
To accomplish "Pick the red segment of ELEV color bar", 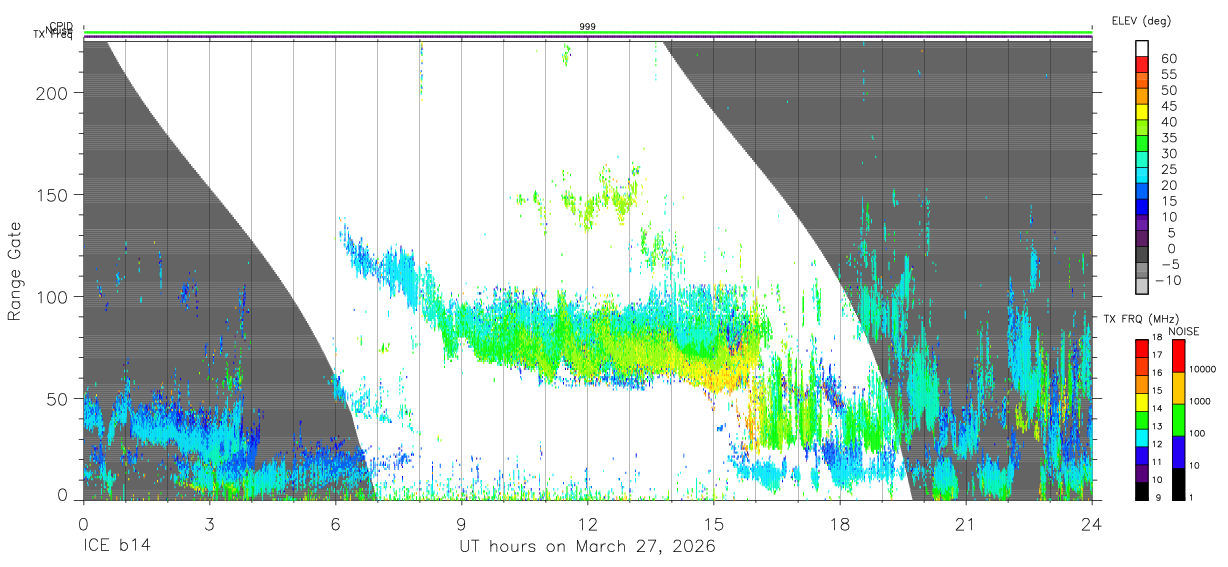I will [x=1142, y=63].
